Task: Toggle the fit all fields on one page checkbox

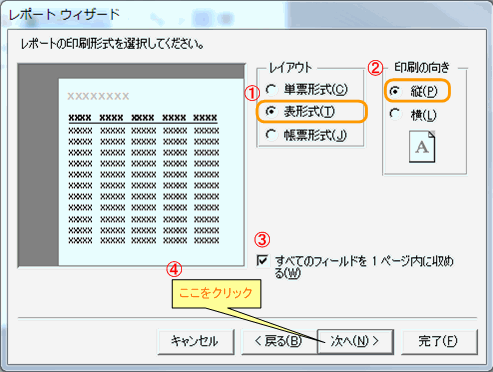Action: [x=263, y=261]
